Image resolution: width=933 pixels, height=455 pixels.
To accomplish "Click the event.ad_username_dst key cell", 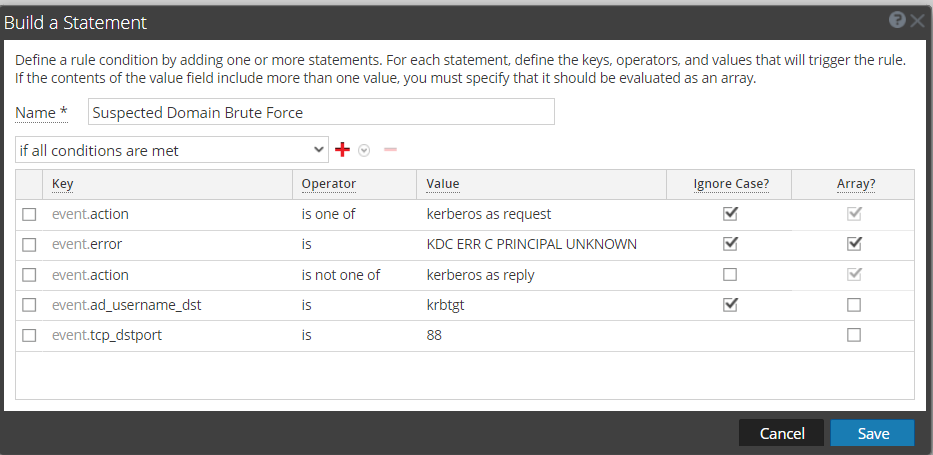I will [x=126, y=305].
